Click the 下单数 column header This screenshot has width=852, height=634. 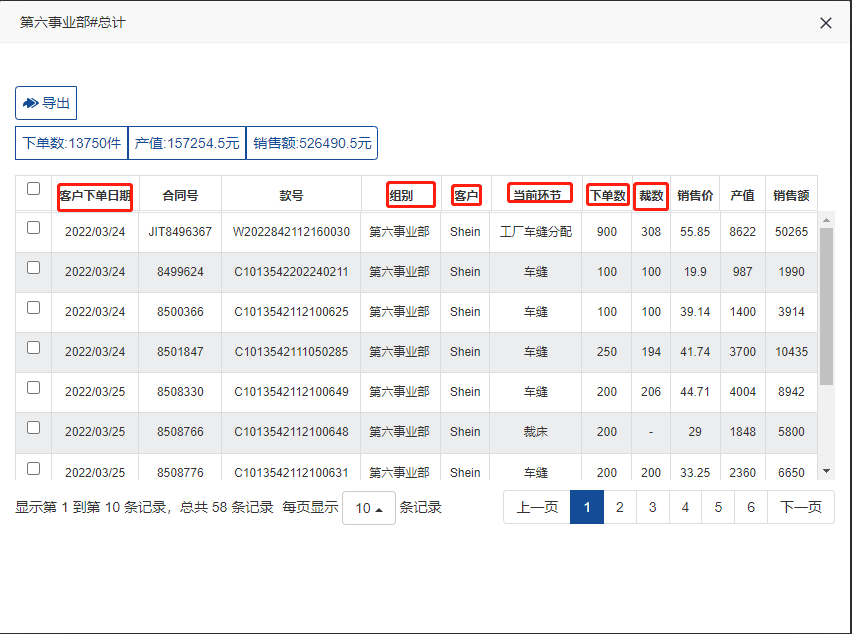click(x=607, y=195)
